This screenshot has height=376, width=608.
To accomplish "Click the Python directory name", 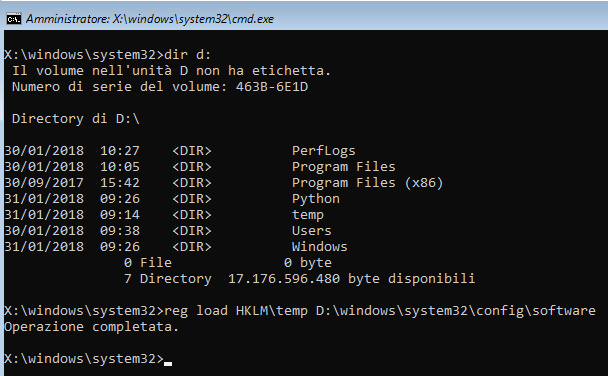I will (316, 199).
